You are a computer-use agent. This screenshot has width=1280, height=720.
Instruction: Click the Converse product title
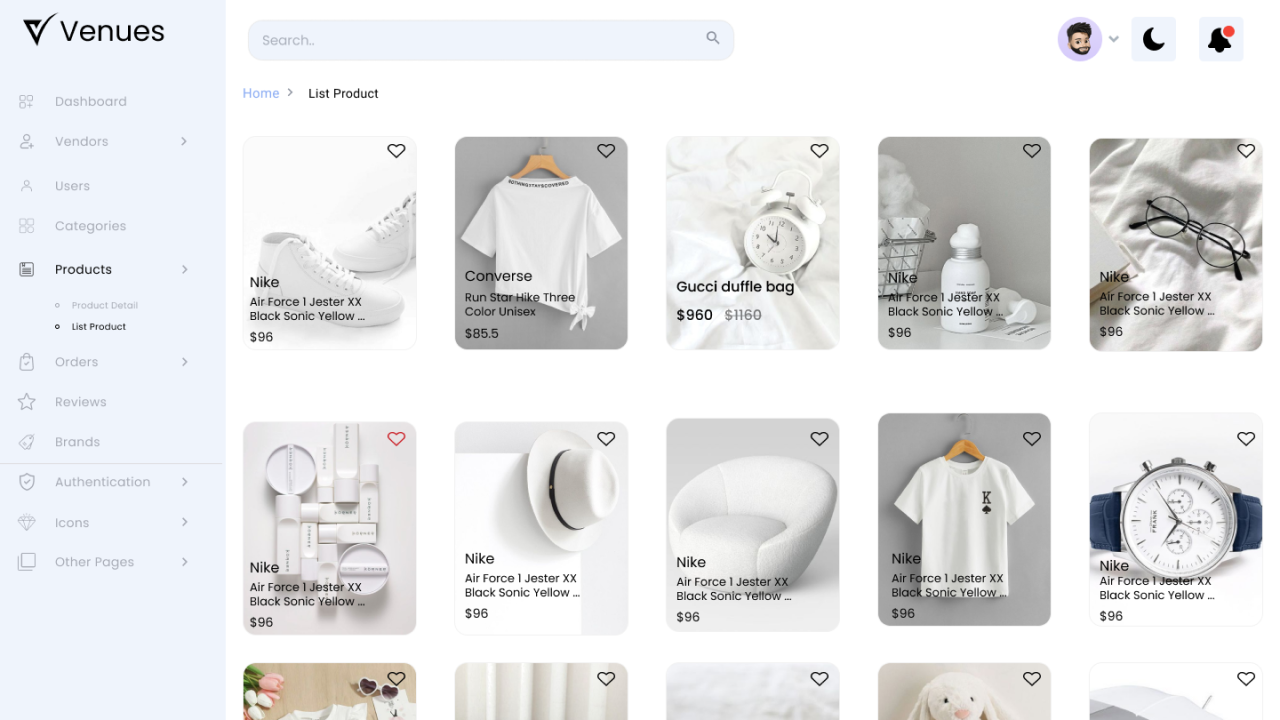tap(499, 276)
